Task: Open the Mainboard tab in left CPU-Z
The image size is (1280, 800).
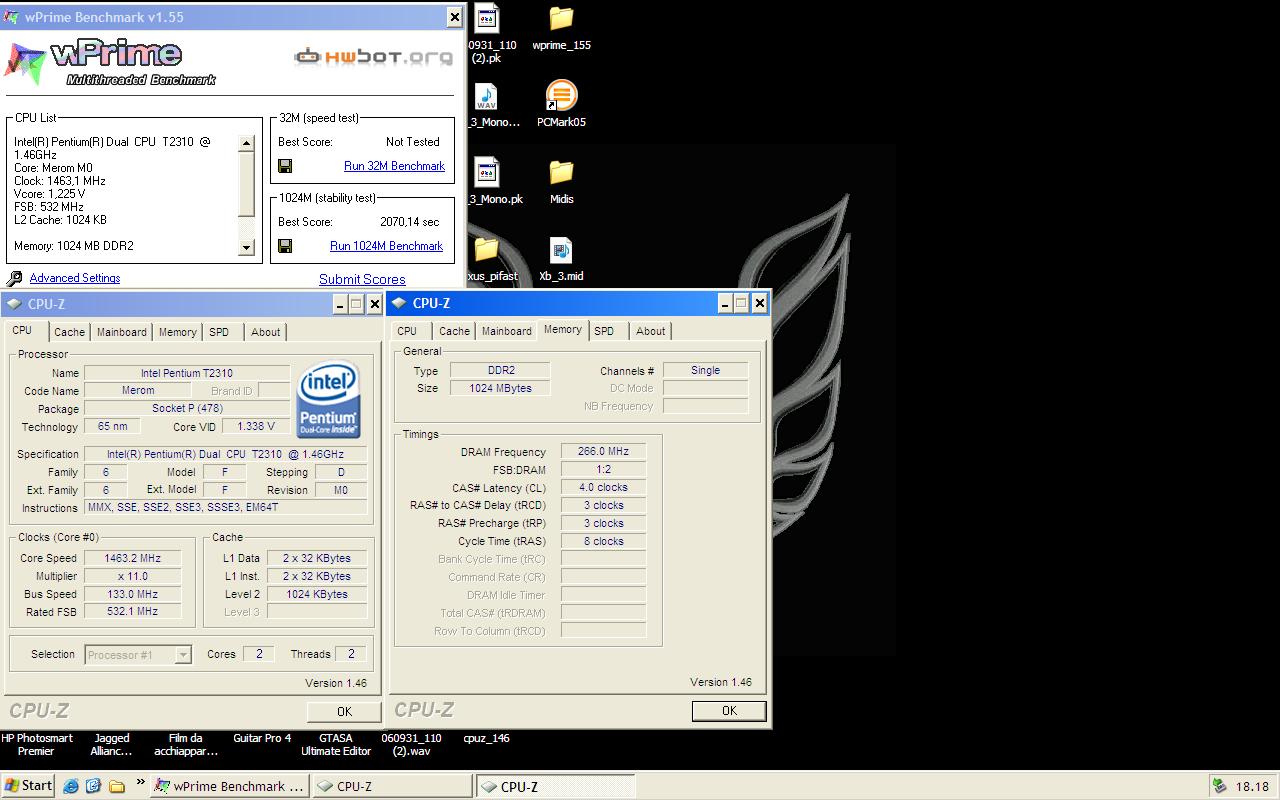Action: click(121, 332)
